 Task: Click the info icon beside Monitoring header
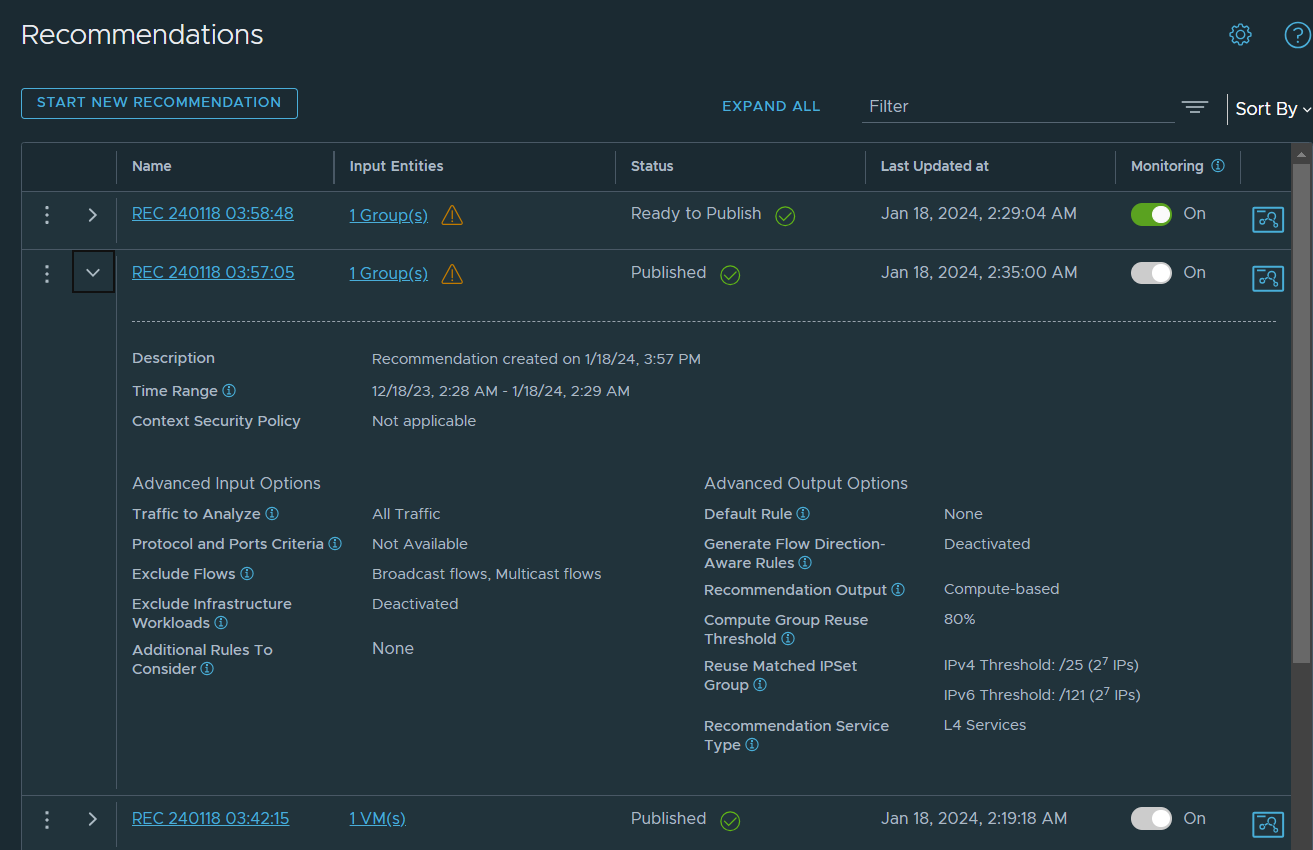[x=1217, y=166]
